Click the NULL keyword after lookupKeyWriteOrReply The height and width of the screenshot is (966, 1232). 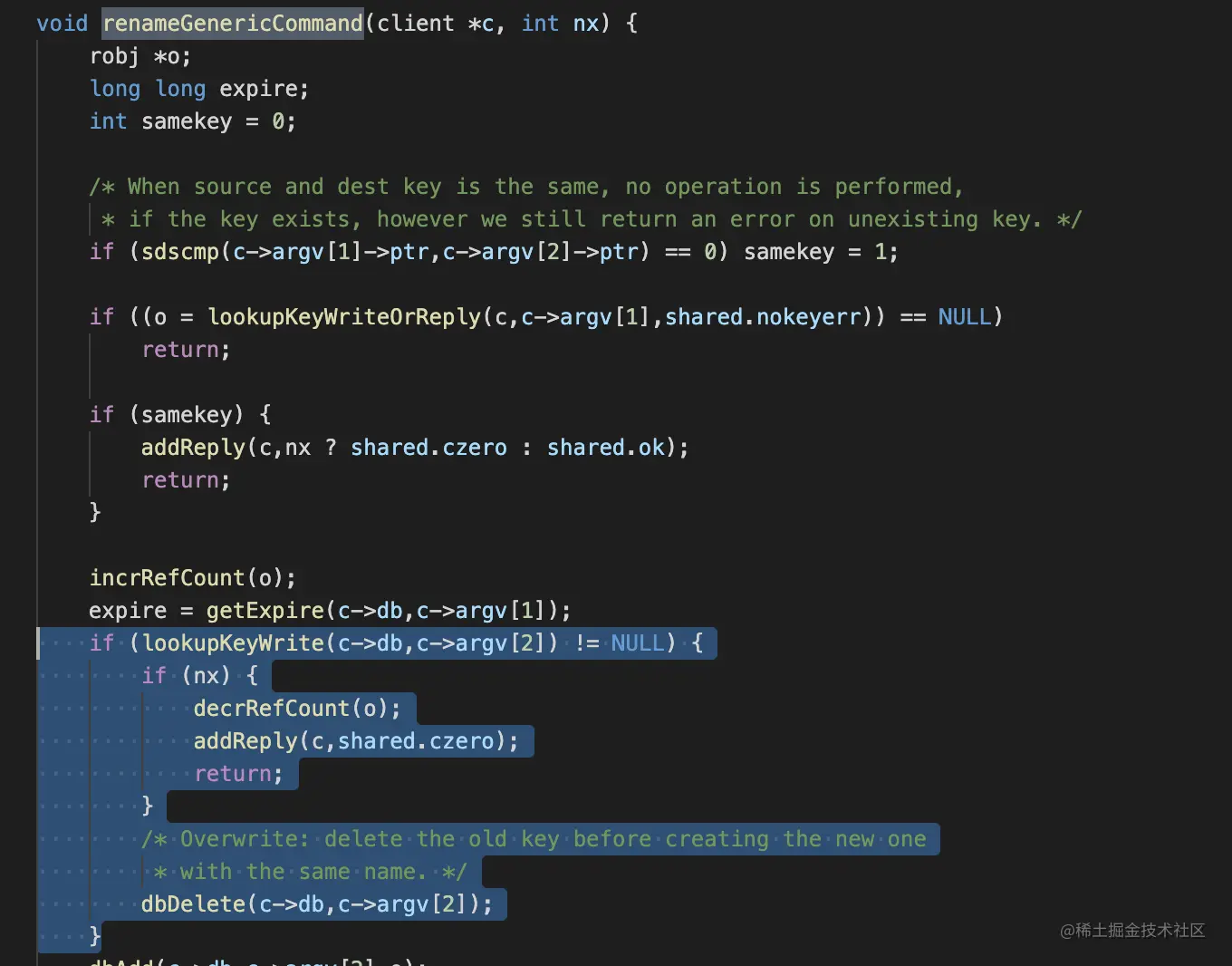[965, 317]
